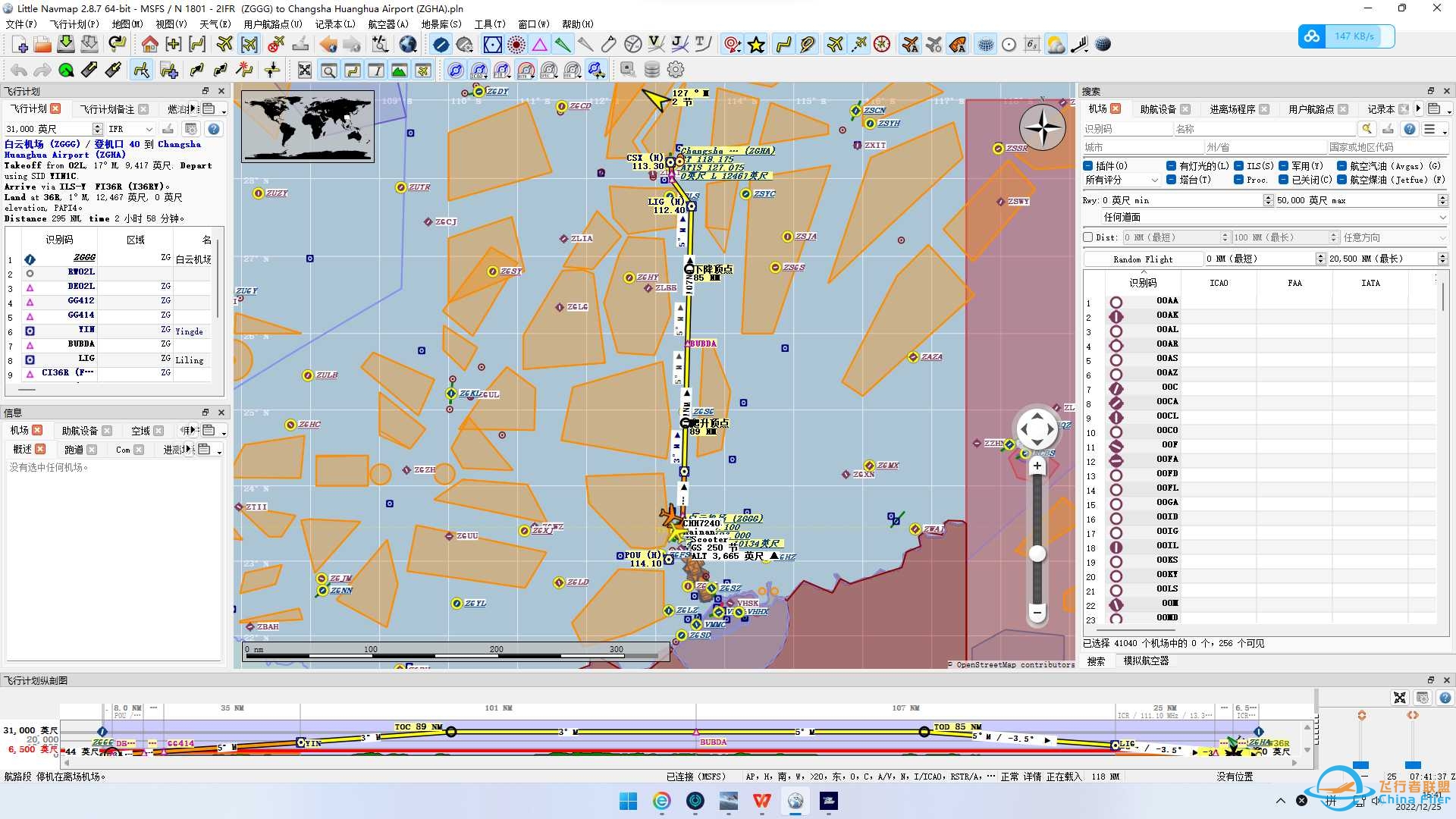Open IFR flight type dropdown
This screenshot has width=1456, height=819.
pyautogui.click(x=130, y=129)
